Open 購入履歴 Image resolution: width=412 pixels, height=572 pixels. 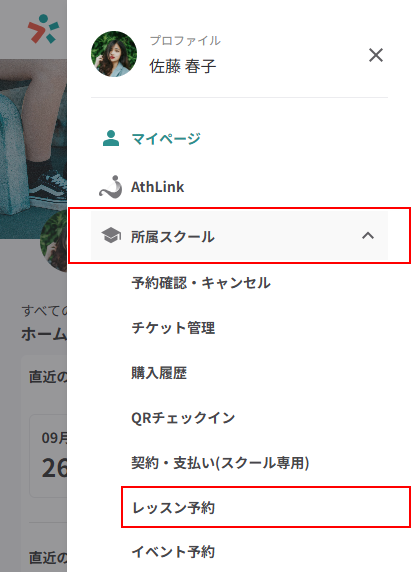[x=159, y=373]
